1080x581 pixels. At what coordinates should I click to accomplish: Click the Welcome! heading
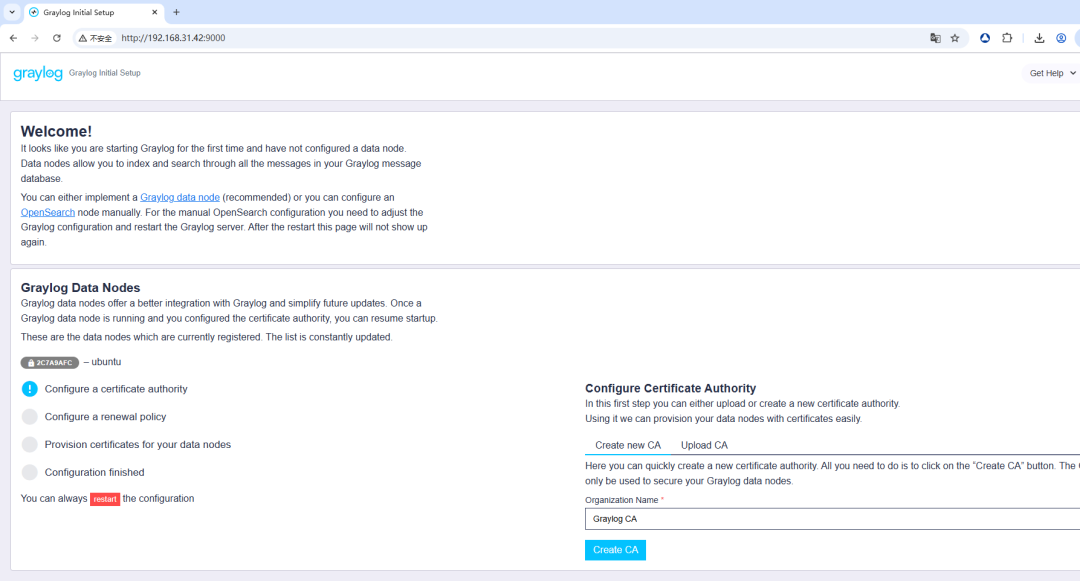(56, 131)
